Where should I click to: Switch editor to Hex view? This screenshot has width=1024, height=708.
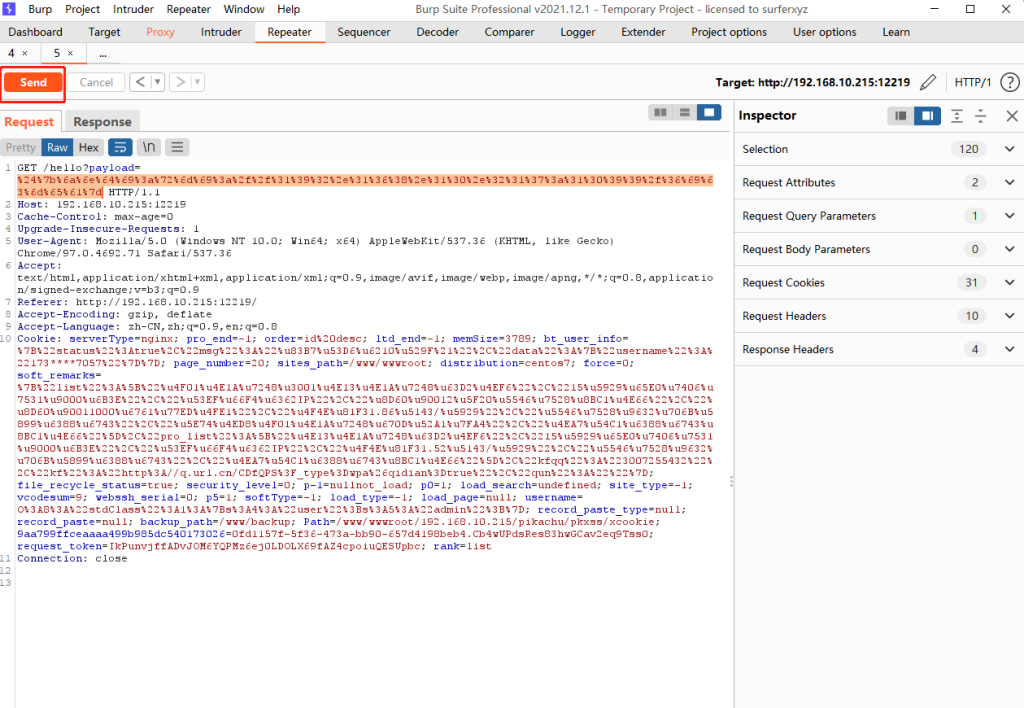coord(89,148)
